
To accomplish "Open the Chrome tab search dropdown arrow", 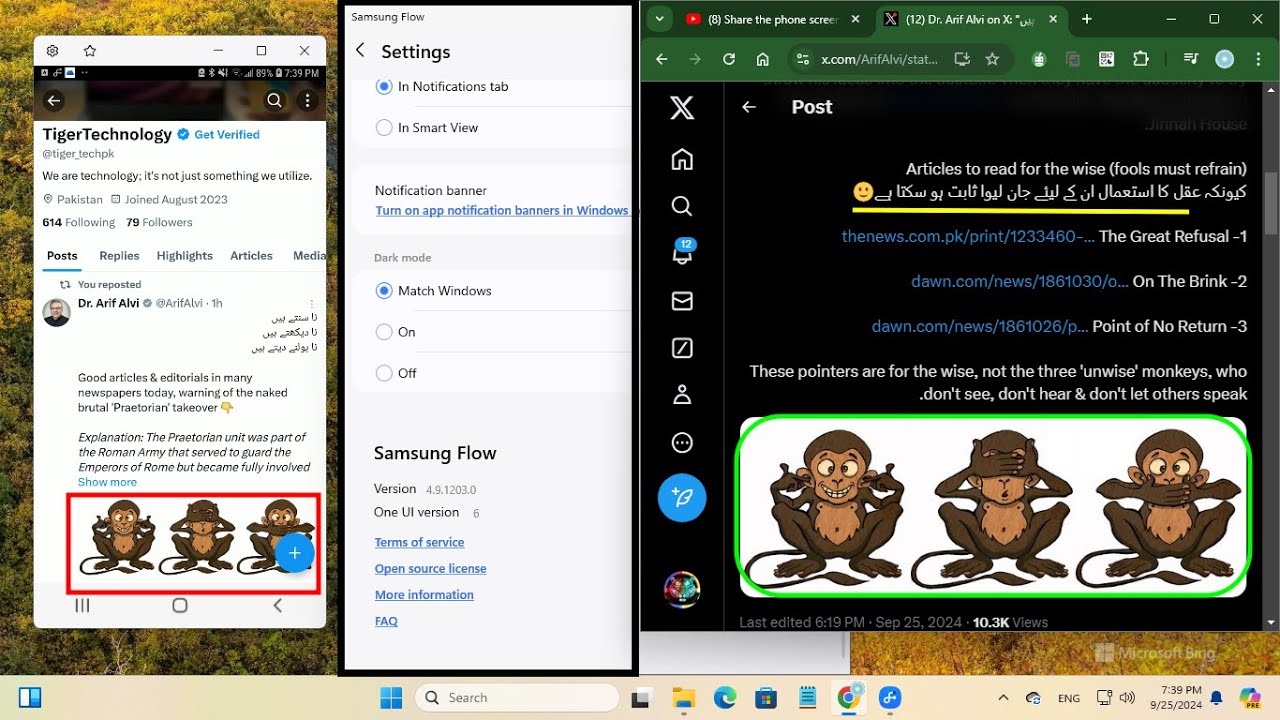I will point(658,19).
